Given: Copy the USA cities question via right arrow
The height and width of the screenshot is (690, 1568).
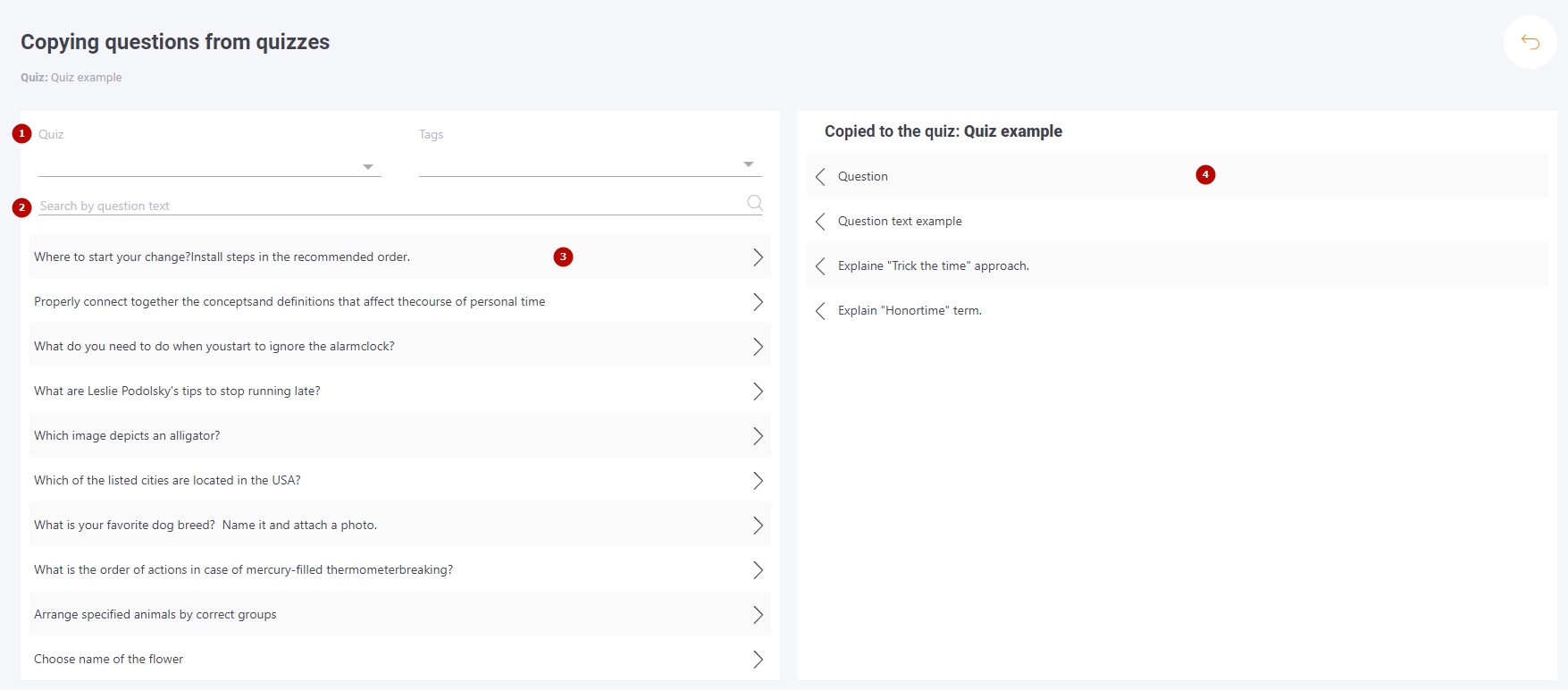Looking at the screenshot, I should (758, 481).
